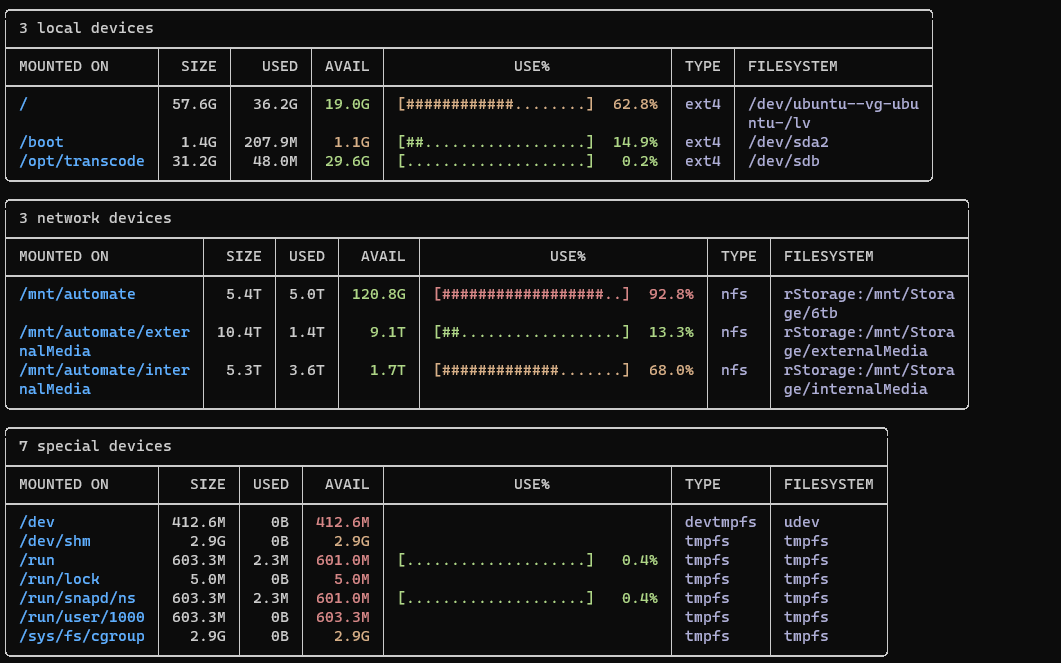Click used value 36.2G
The width and height of the screenshot is (1061, 663).
pyautogui.click(x=275, y=104)
